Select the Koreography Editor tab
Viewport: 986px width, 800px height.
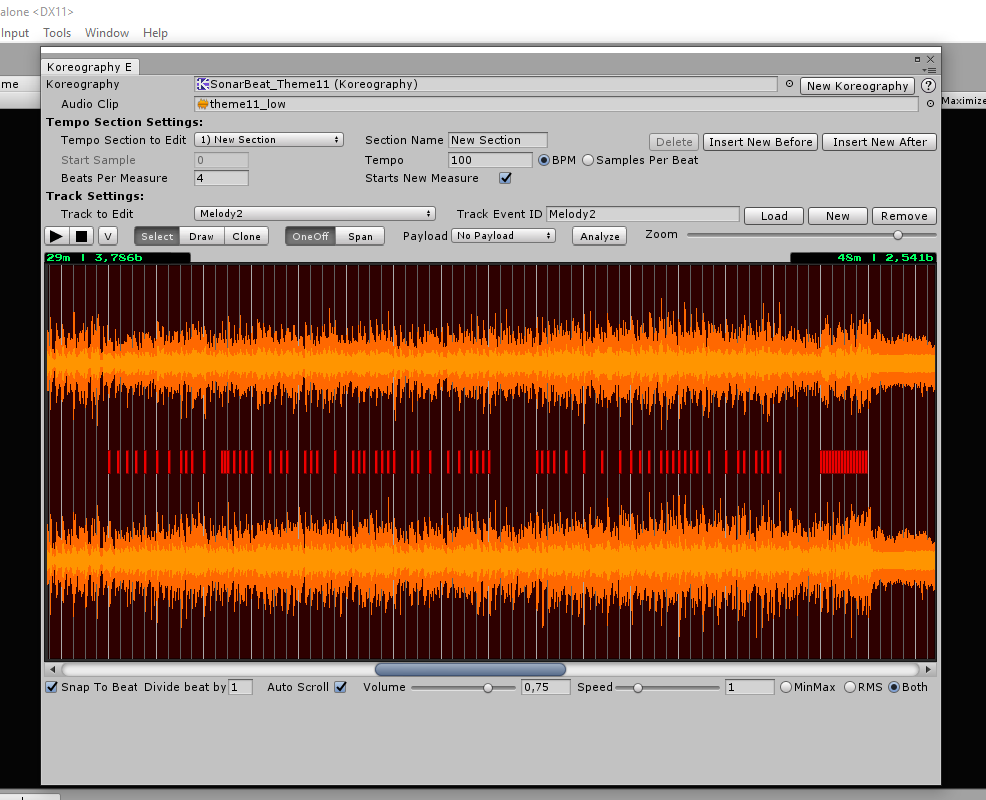(x=89, y=67)
